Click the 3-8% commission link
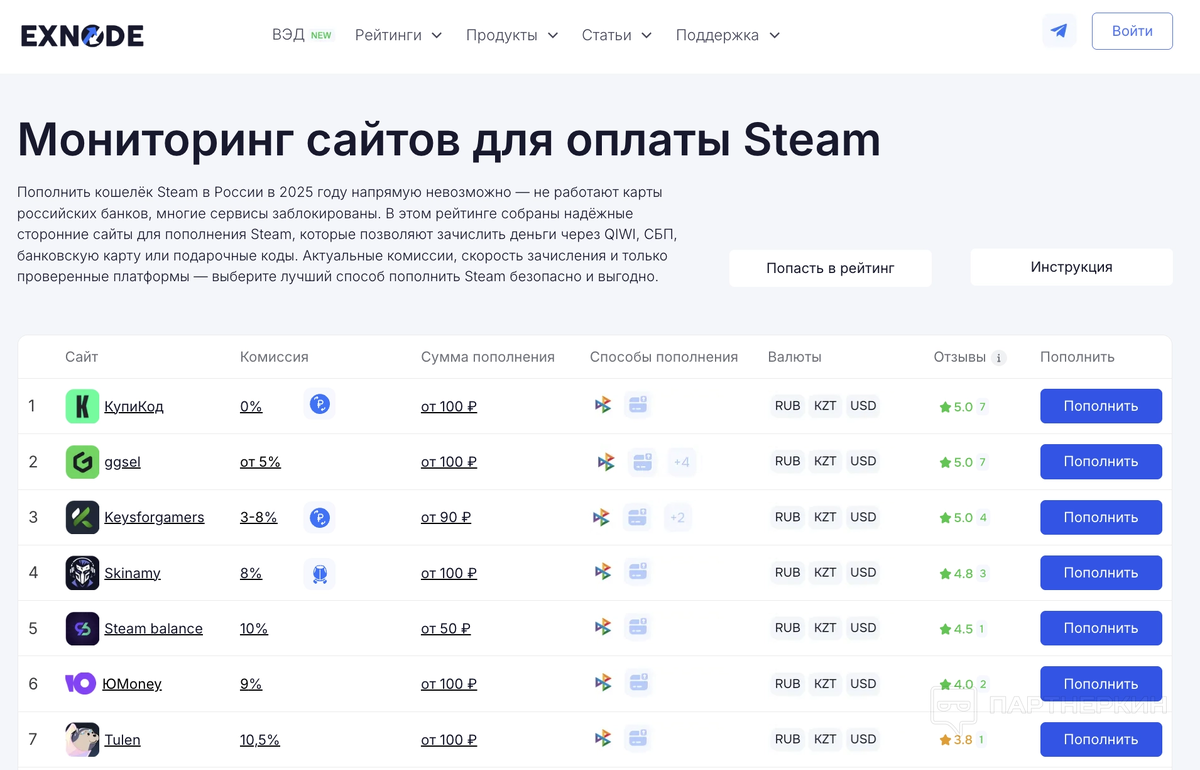The width and height of the screenshot is (1200, 770). (258, 517)
